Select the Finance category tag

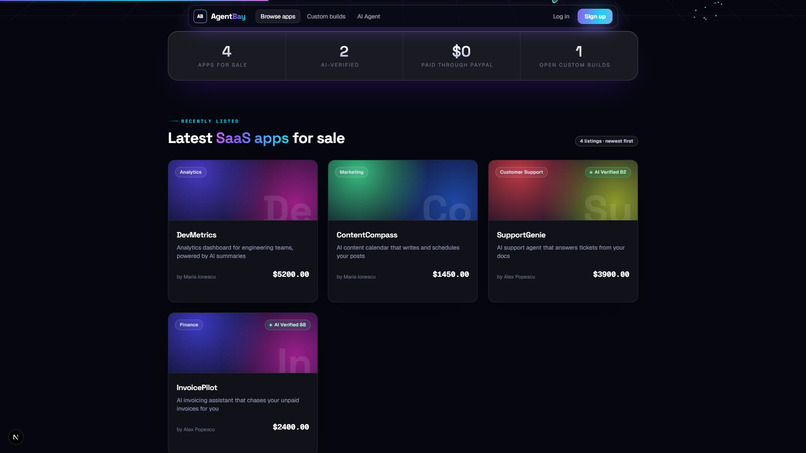(x=189, y=325)
